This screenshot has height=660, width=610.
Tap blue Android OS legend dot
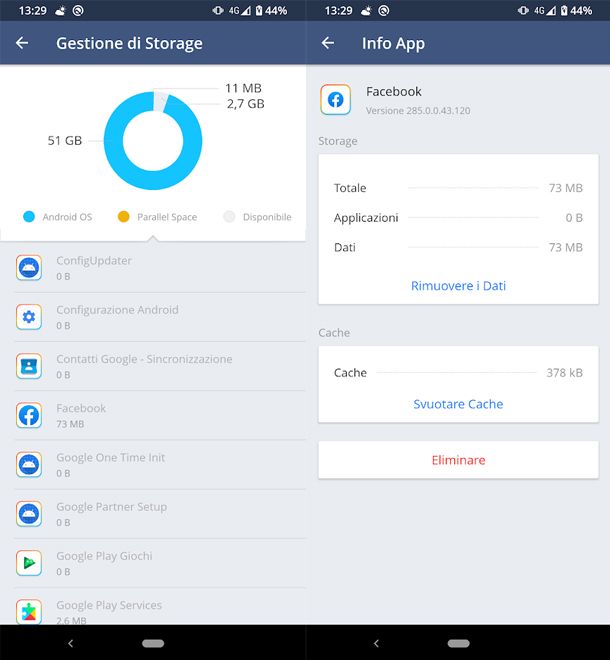coord(29,216)
